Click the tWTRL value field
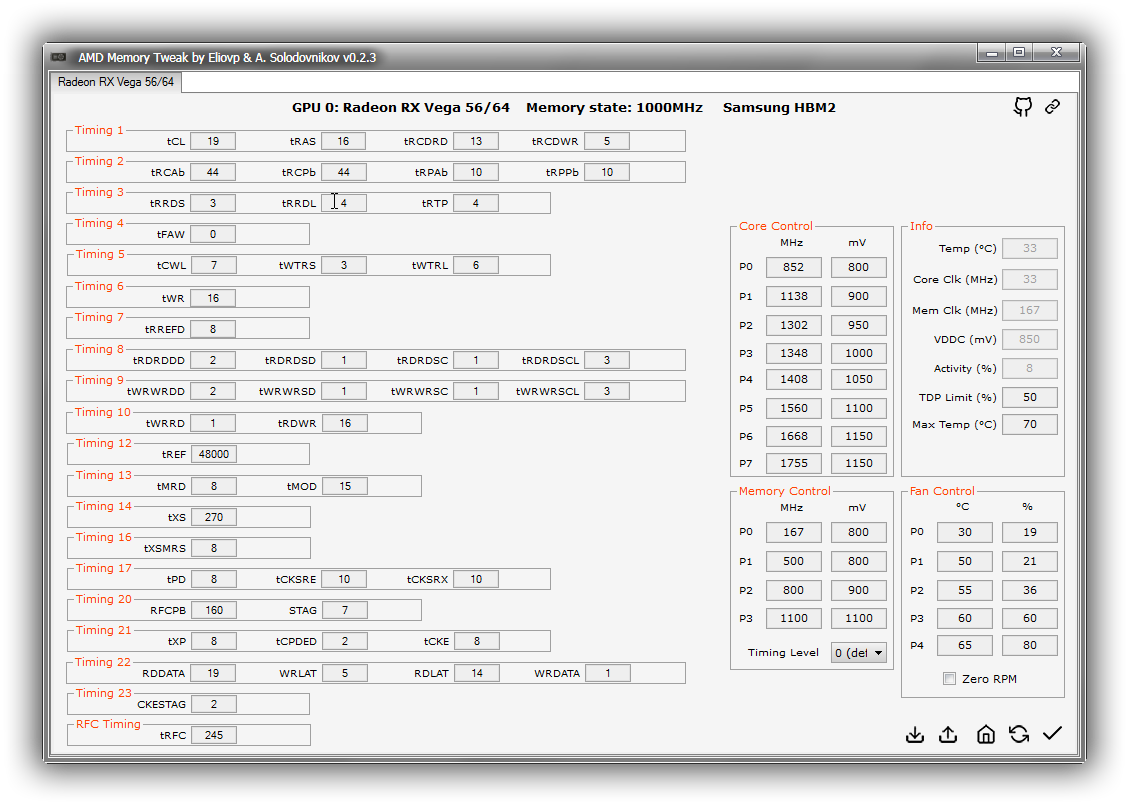This screenshot has height=806, width=1129. pos(476,265)
